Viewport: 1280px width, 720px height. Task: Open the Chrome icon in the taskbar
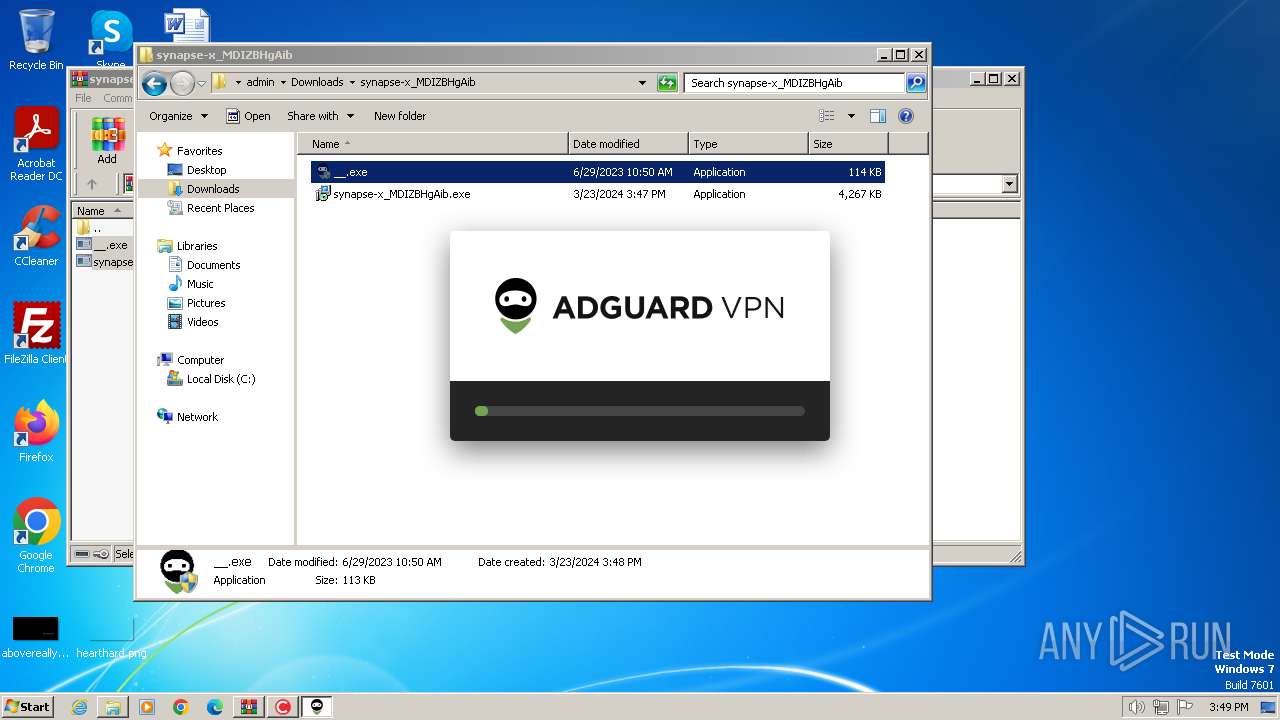181,707
